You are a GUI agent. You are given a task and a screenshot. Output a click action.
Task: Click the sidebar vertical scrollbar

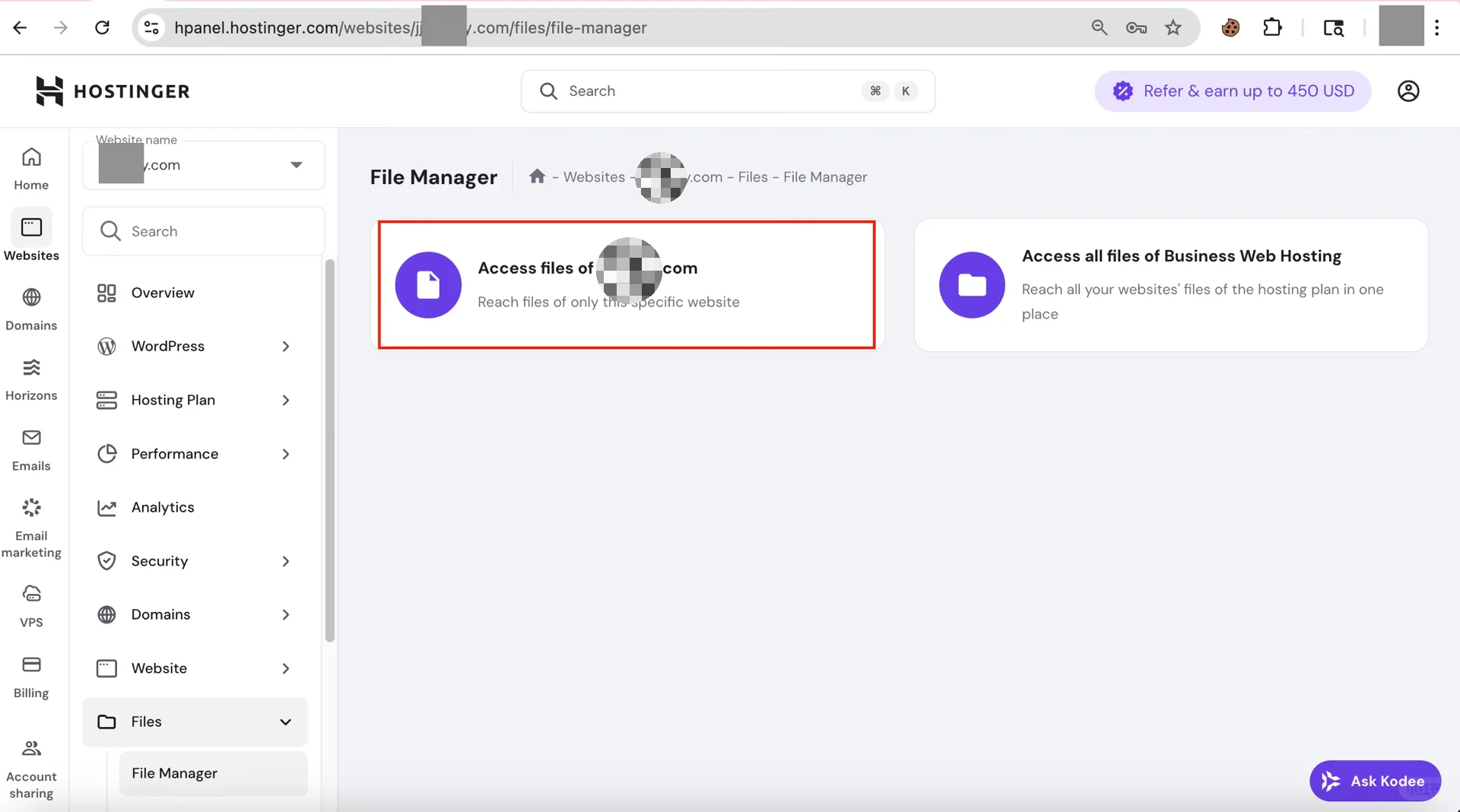pyautogui.click(x=330, y=451)
